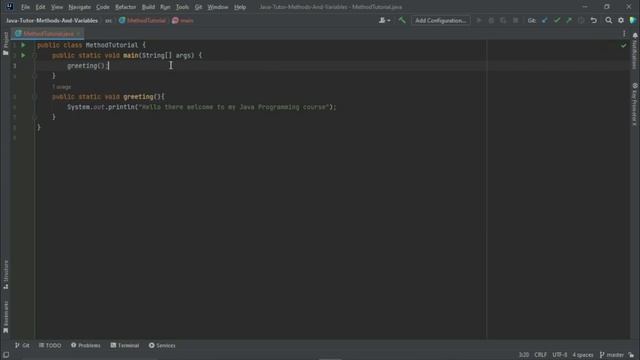Open the Problems tool window tab
640x360 pixels.
coord(86,345)
